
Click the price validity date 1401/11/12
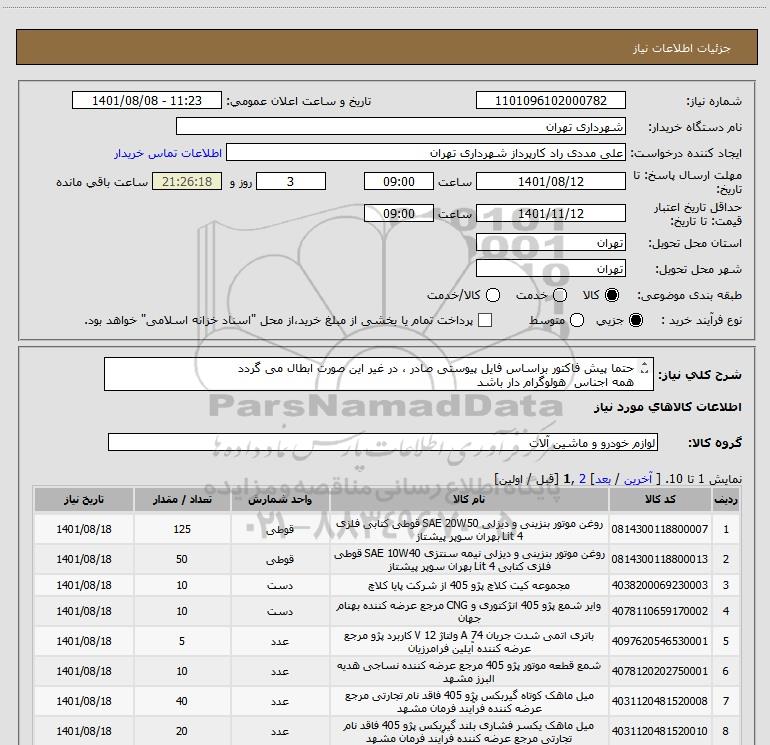click(550, 213)
